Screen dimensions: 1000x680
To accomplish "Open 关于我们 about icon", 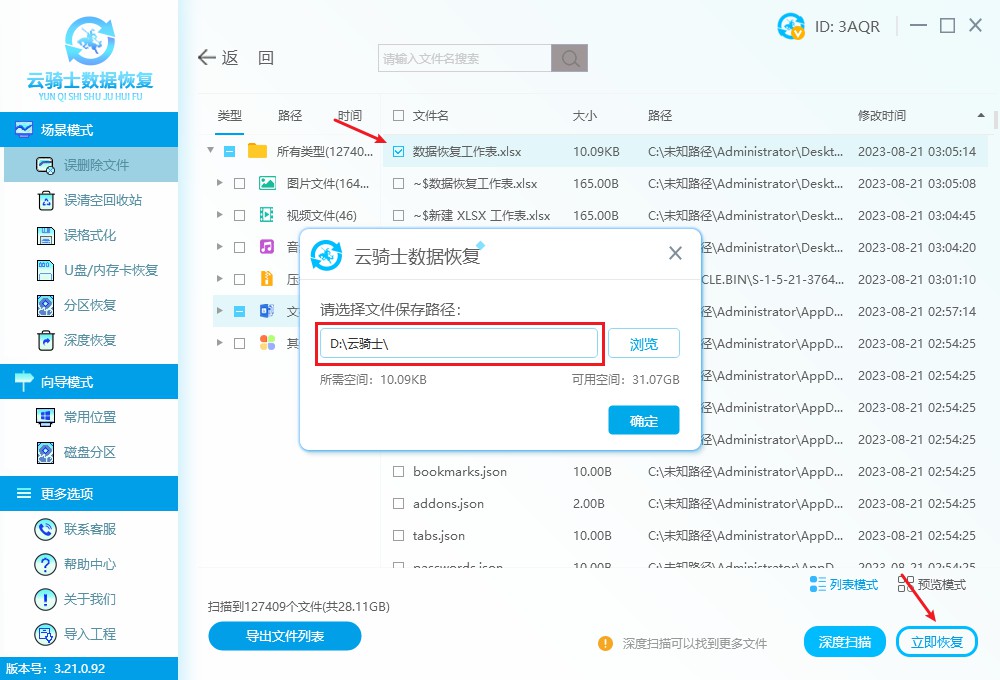I will (45, 599).
